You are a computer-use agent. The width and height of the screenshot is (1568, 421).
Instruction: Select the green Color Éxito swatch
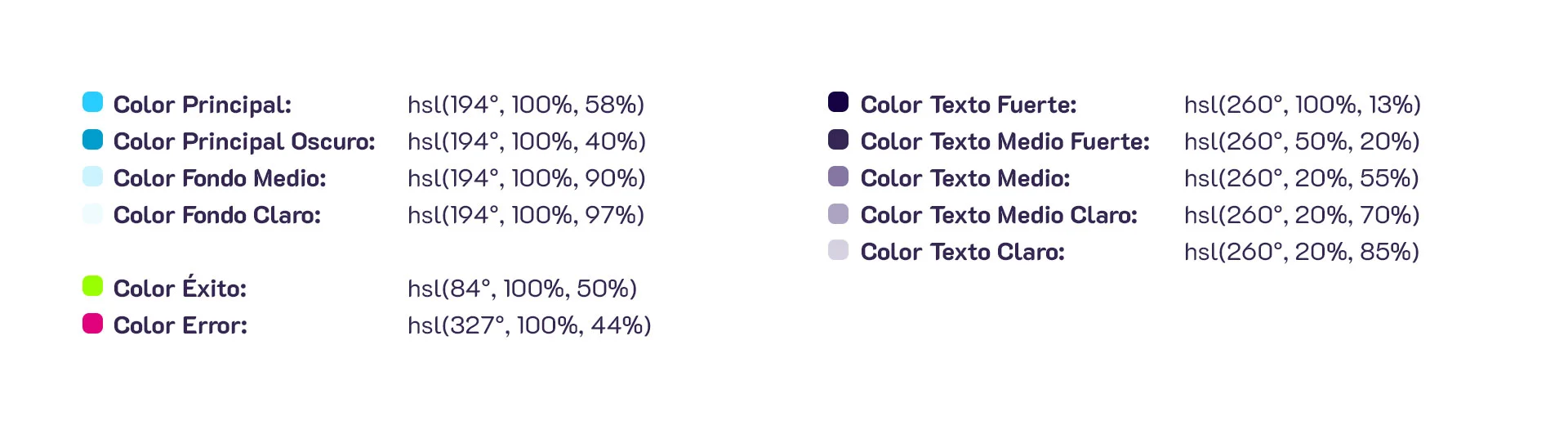click(x=93, y=286)
